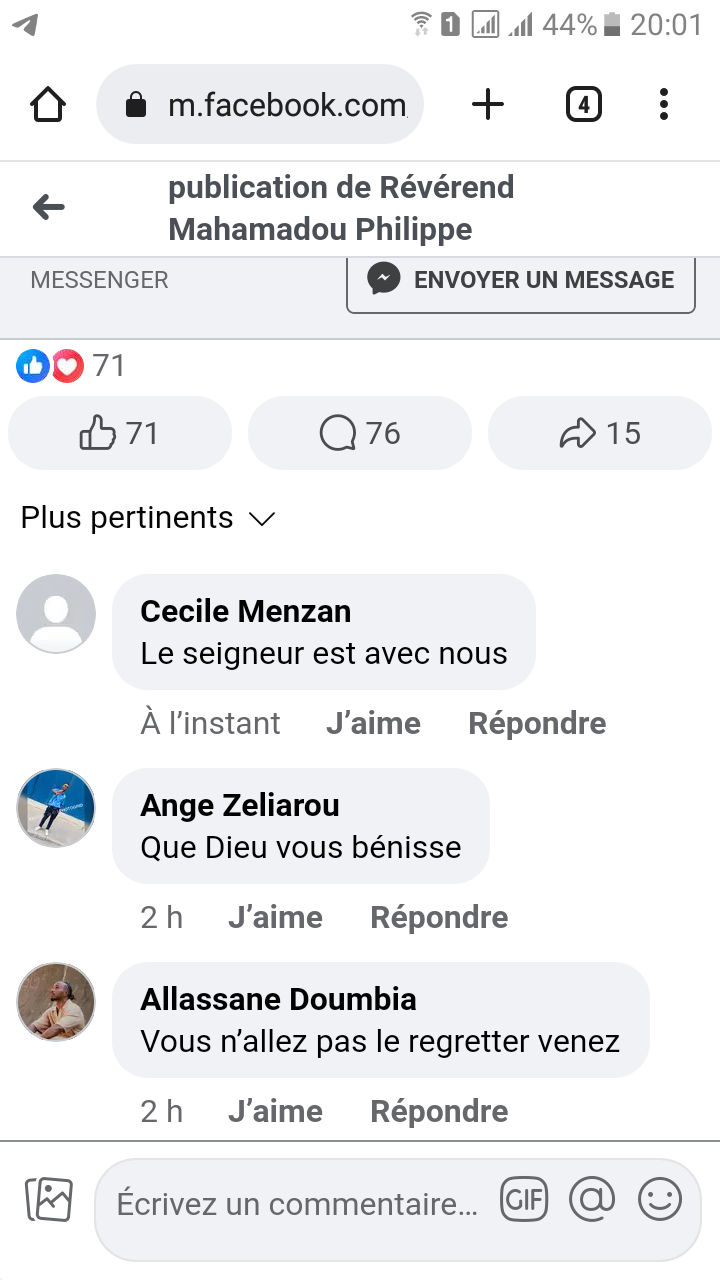Click the Écrivez un commentaire field
Screen dimensions: 720x1280
297,1204
